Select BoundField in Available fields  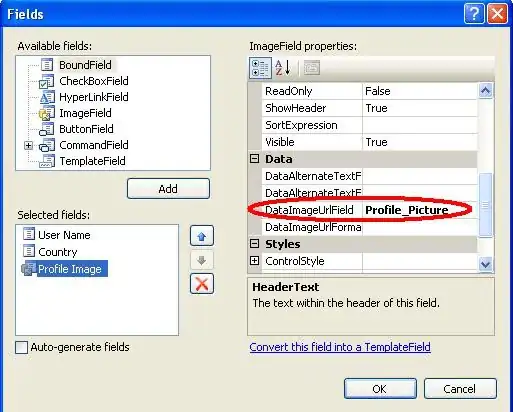point(85,65)
